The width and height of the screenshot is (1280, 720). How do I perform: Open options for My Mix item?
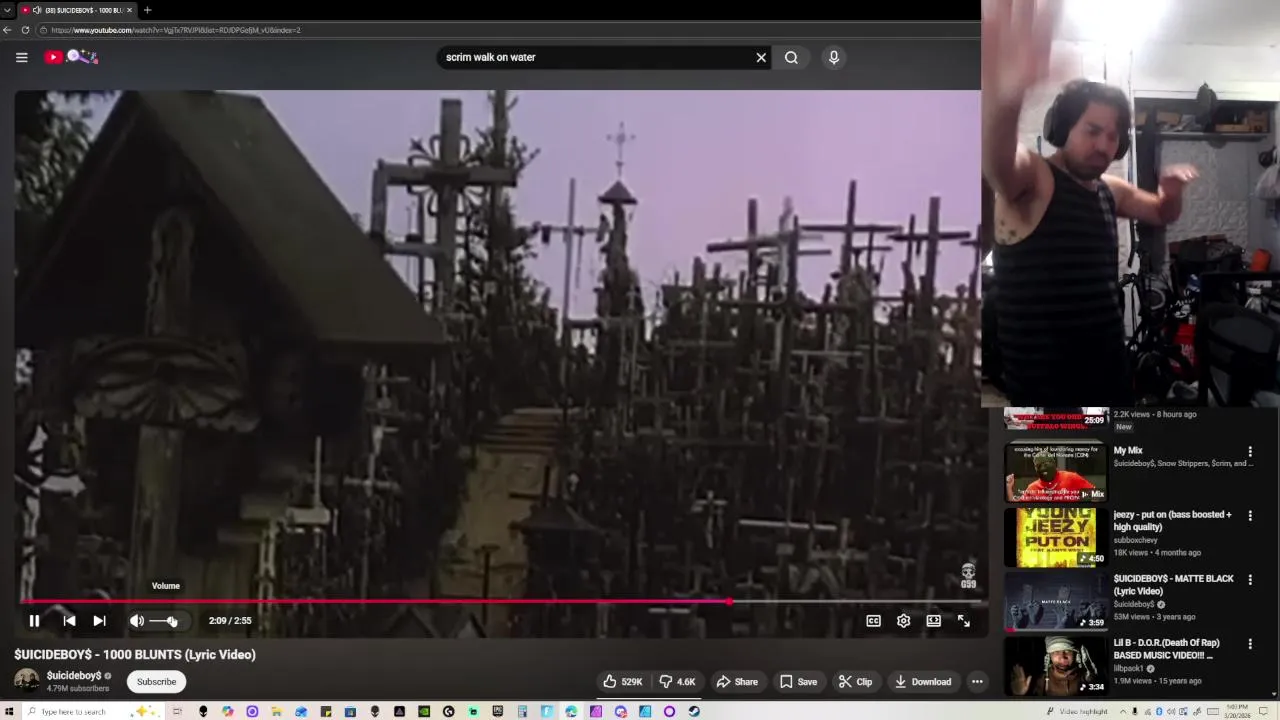click(1250, 452)
